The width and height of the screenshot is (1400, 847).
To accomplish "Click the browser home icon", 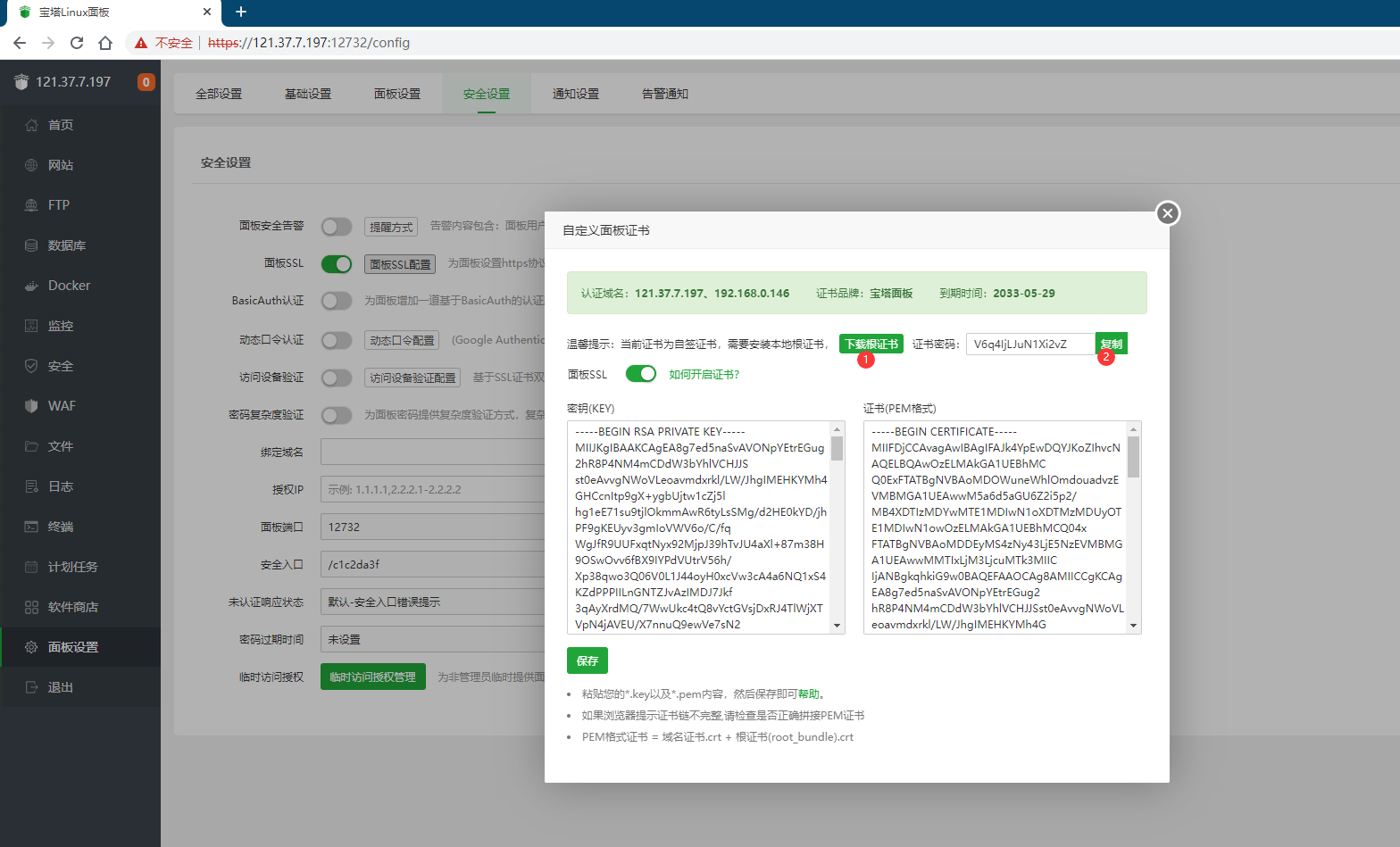I will 105,43.
